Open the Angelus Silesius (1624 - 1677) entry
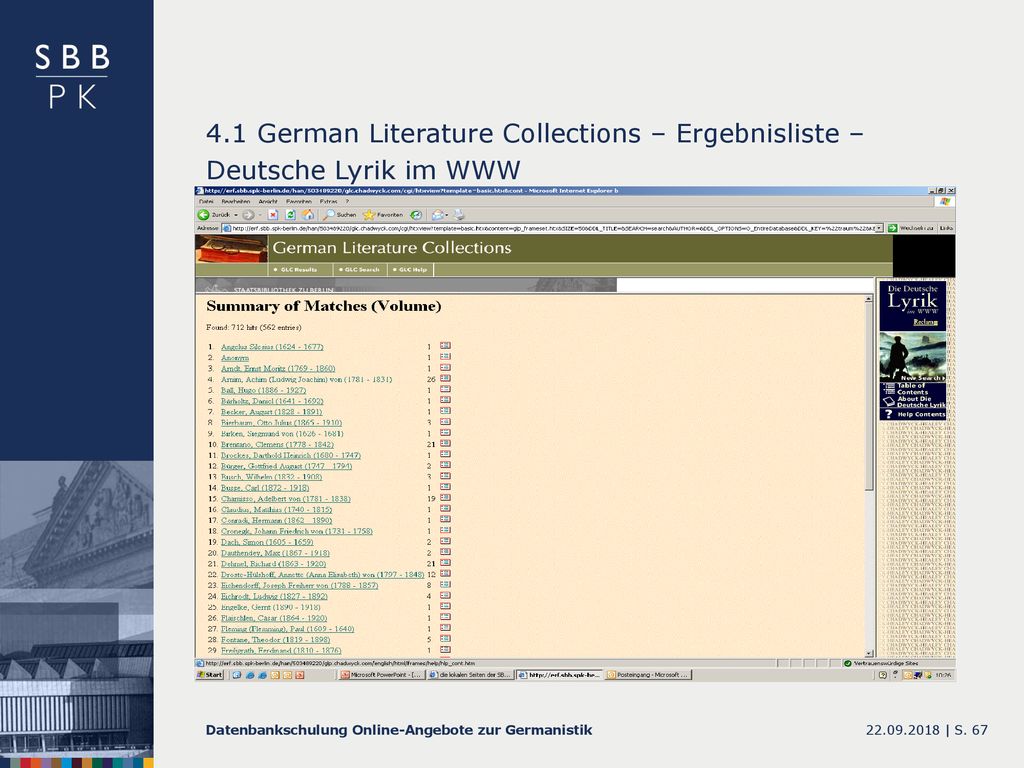This screenshot has width=1024, height=768. point(272,347)
